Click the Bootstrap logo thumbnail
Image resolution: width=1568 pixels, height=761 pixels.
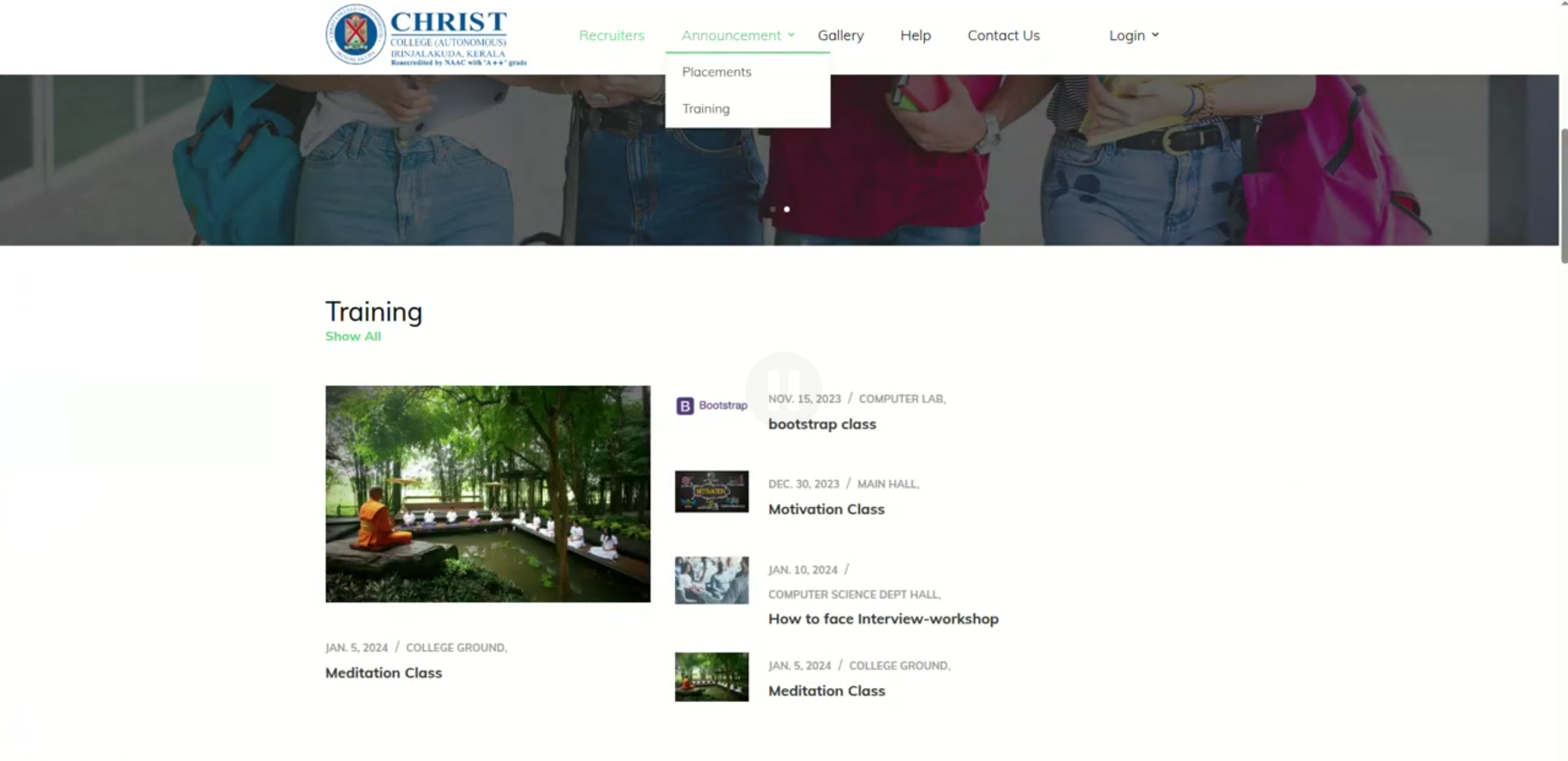(x=711, y=405)
